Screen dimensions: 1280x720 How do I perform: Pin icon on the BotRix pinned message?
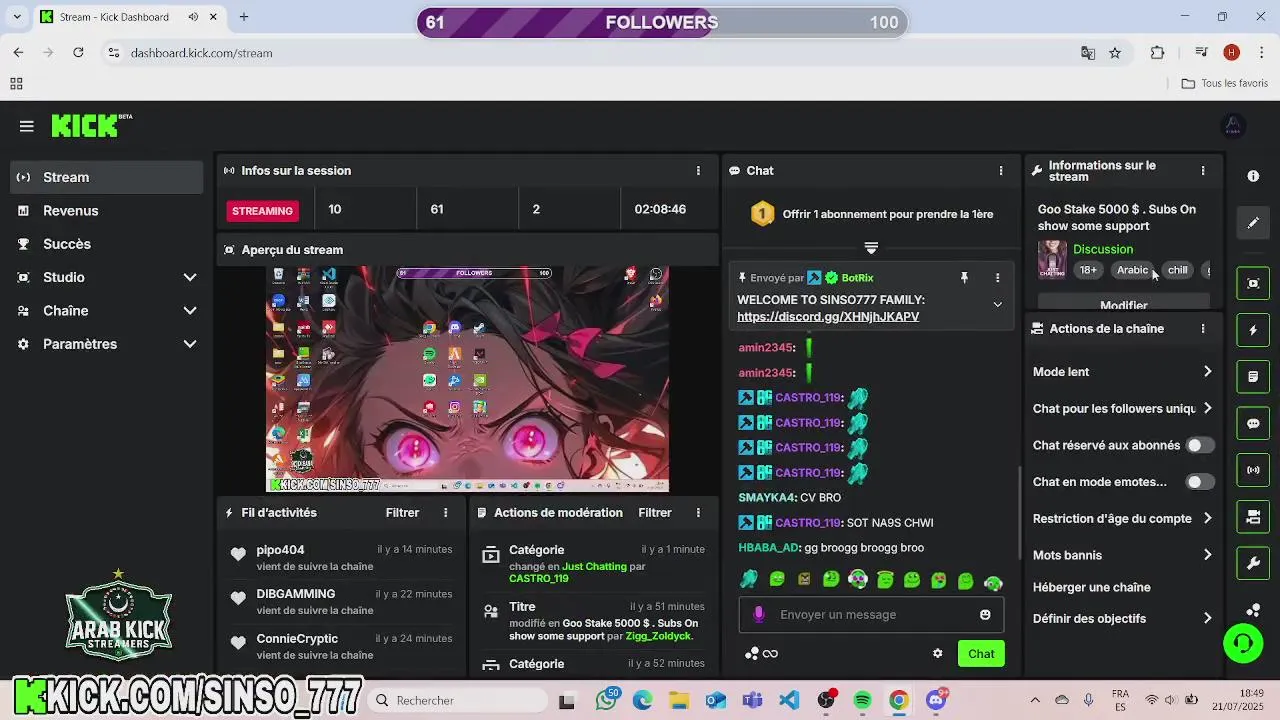[964, 278]
